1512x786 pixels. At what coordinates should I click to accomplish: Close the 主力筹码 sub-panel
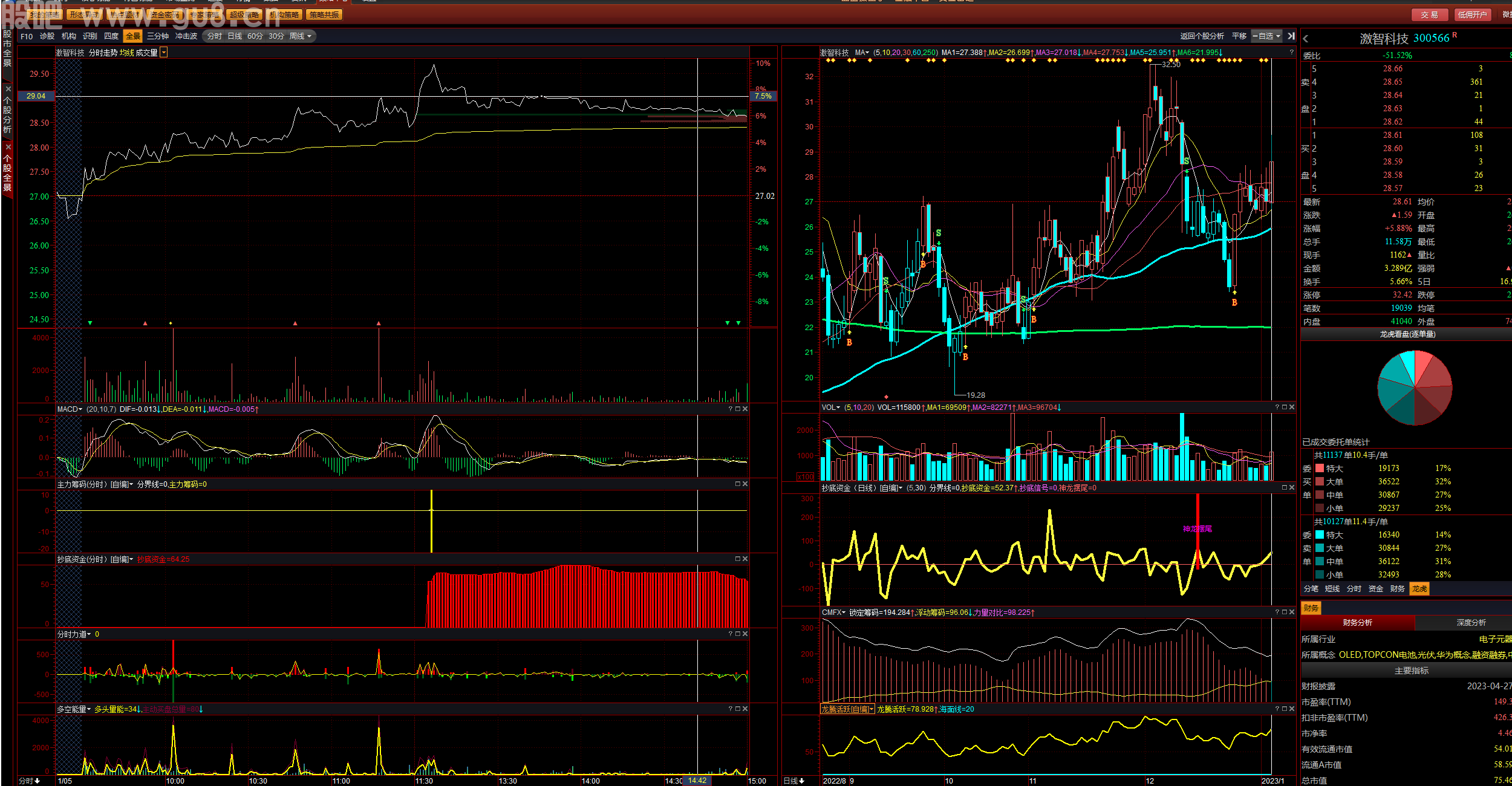click(745, 484)
